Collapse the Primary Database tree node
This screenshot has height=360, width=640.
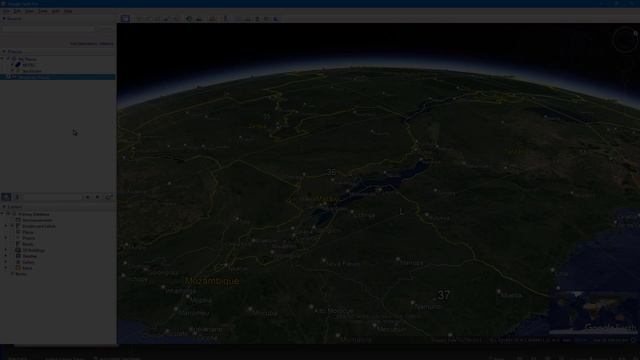click(3, 214)
